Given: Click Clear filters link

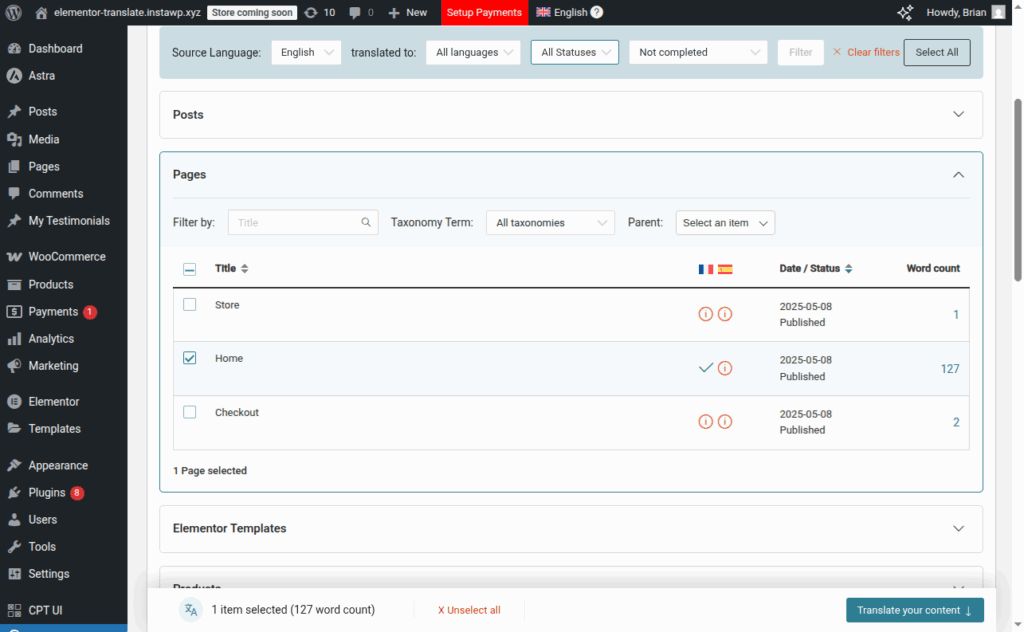Looking at the screenshot, I should 866,52.
